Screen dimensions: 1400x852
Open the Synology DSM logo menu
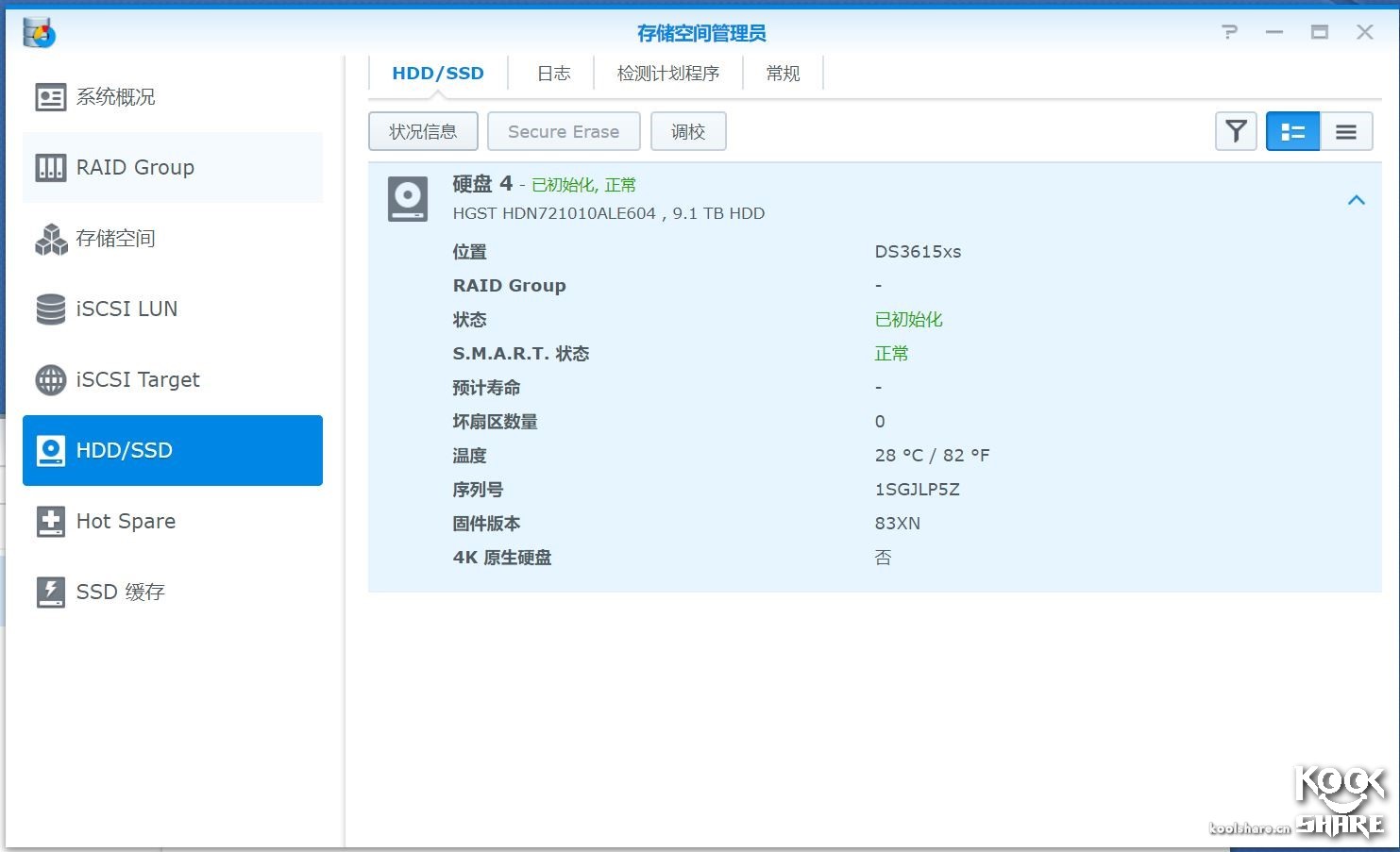pos(38,31)
